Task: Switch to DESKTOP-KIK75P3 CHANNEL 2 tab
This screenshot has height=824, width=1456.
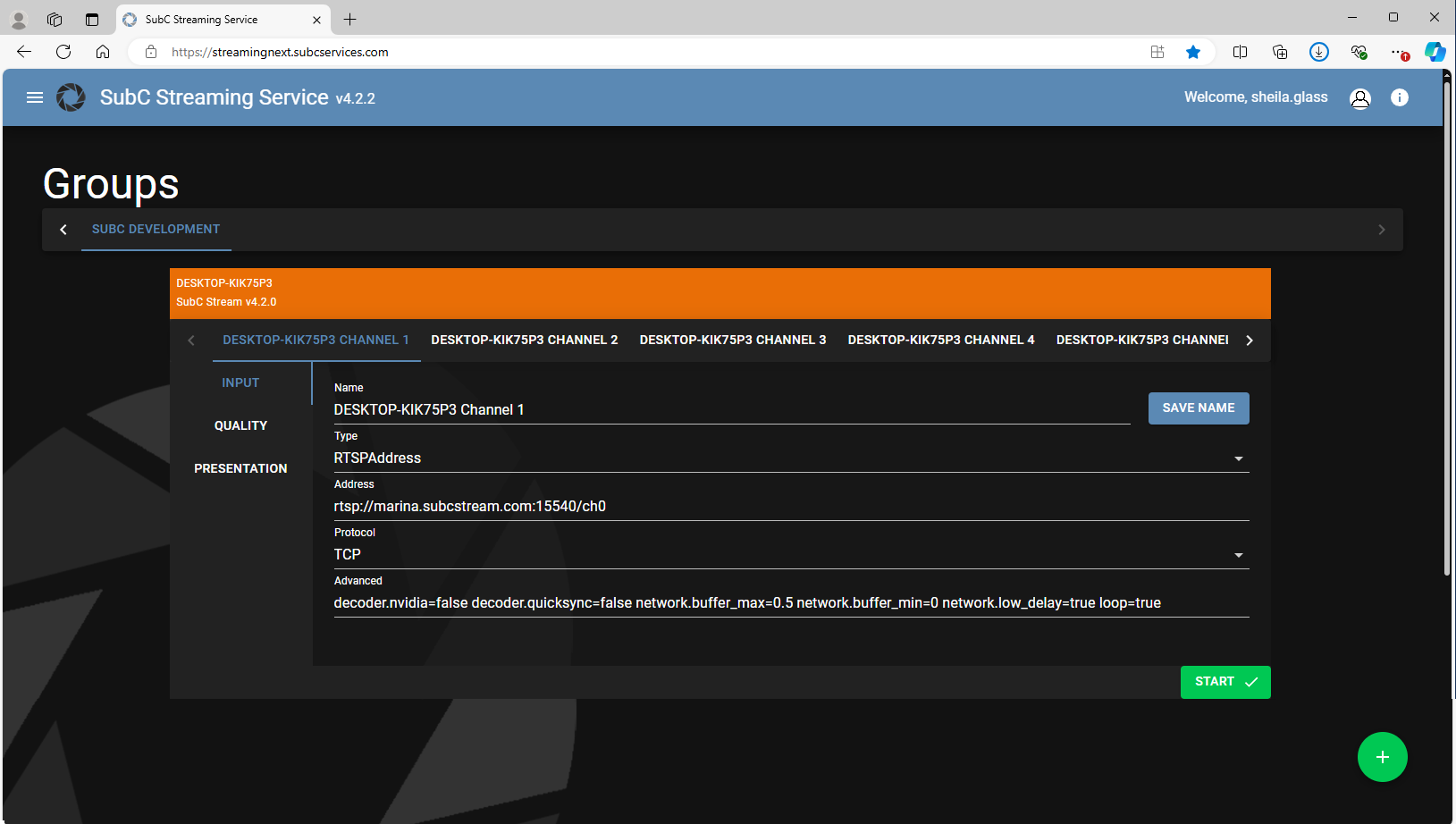Action: coord(525,340)
